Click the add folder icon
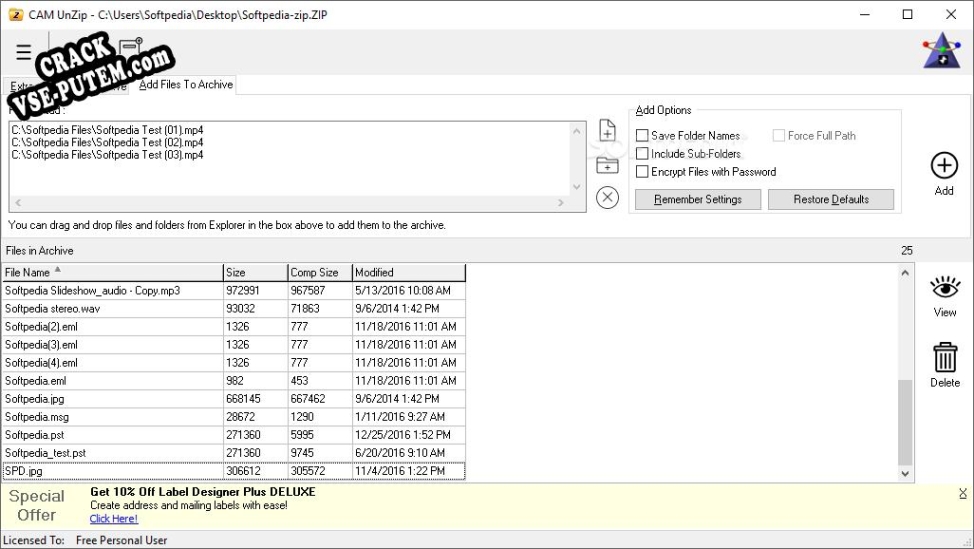 (x=607, y=165)
